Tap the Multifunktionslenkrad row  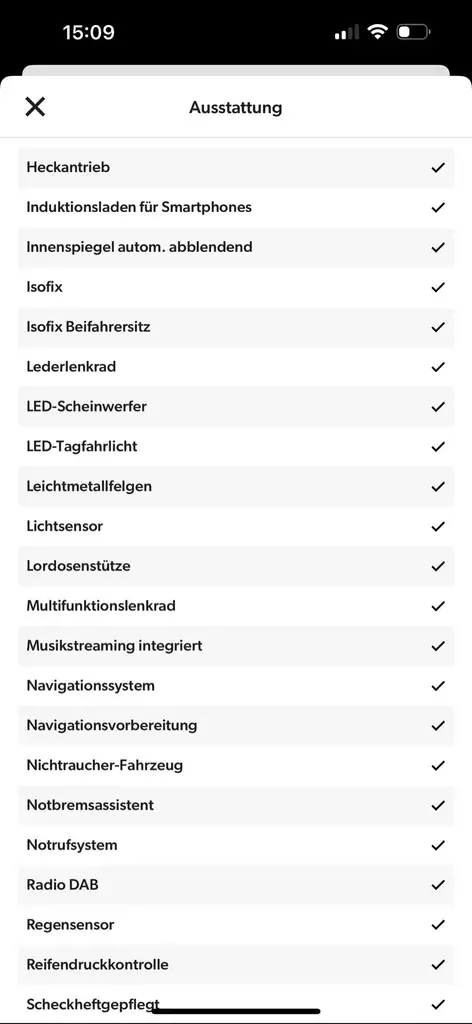236,606
